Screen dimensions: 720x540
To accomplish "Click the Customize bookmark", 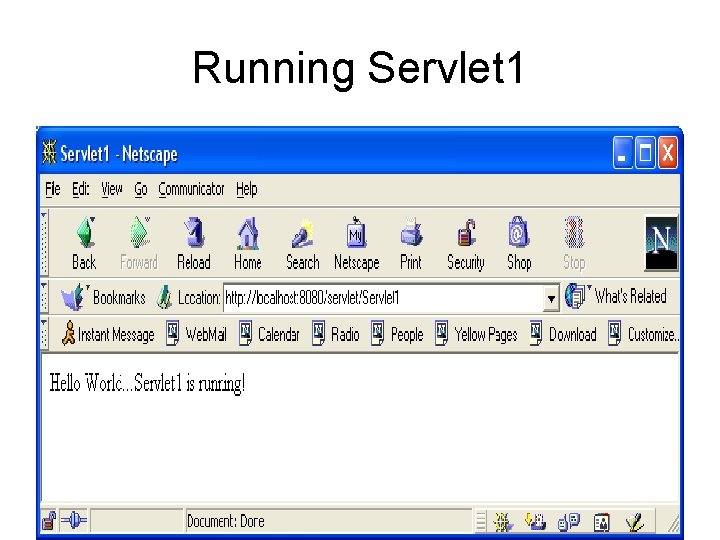I will [643, 334].
